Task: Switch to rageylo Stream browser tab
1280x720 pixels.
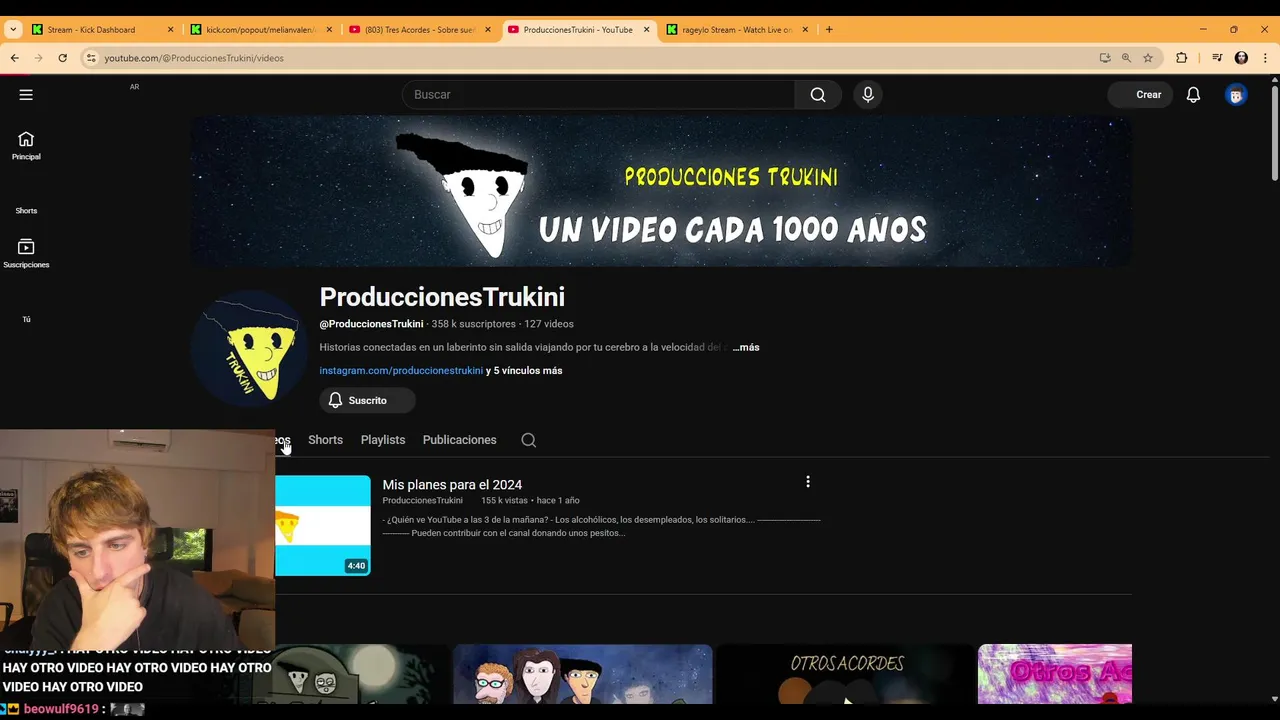Action: [x=737, y=30]
